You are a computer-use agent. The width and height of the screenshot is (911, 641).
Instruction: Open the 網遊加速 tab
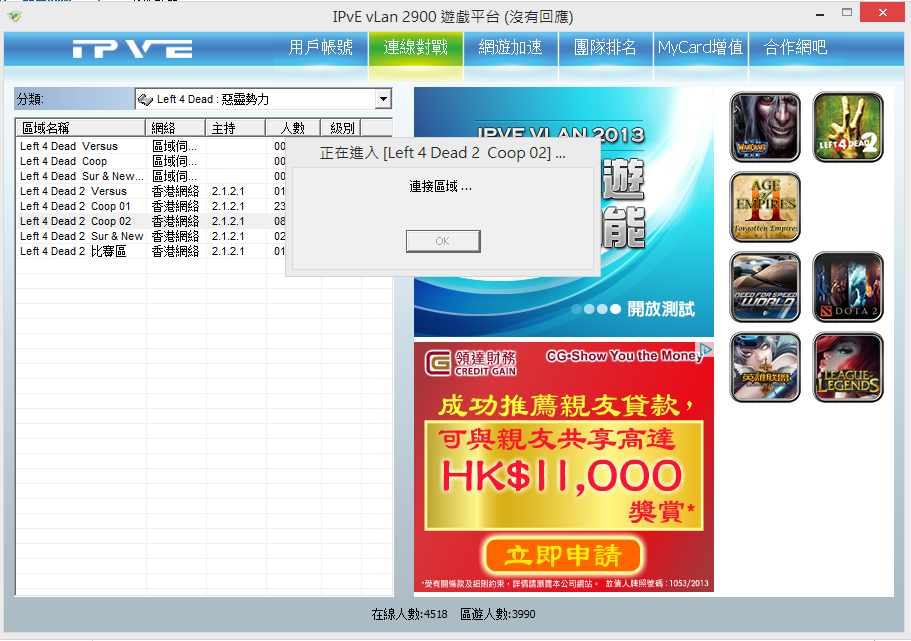click(510, 48)
